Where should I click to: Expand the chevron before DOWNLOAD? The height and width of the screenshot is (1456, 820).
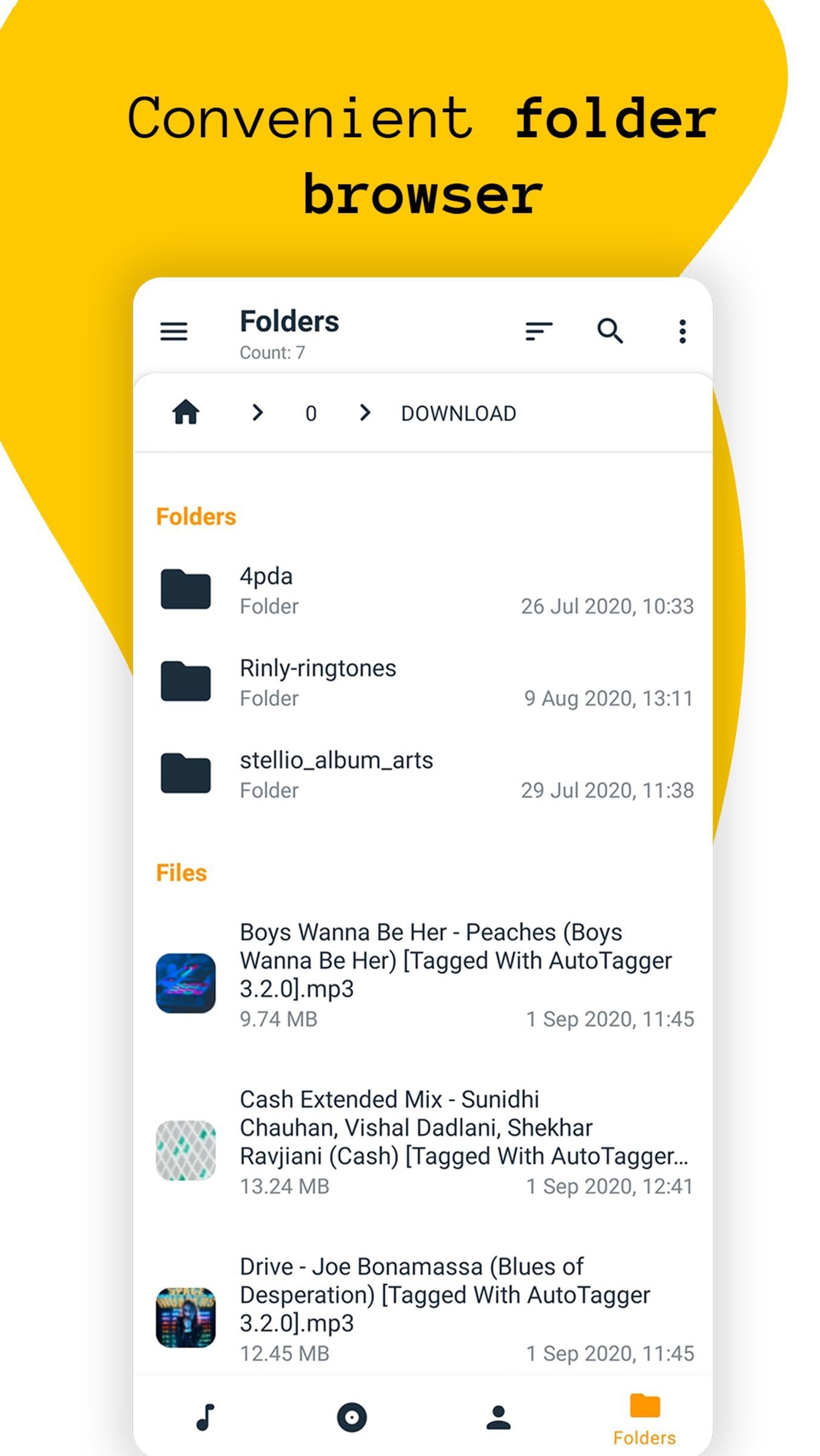[365, 413]
